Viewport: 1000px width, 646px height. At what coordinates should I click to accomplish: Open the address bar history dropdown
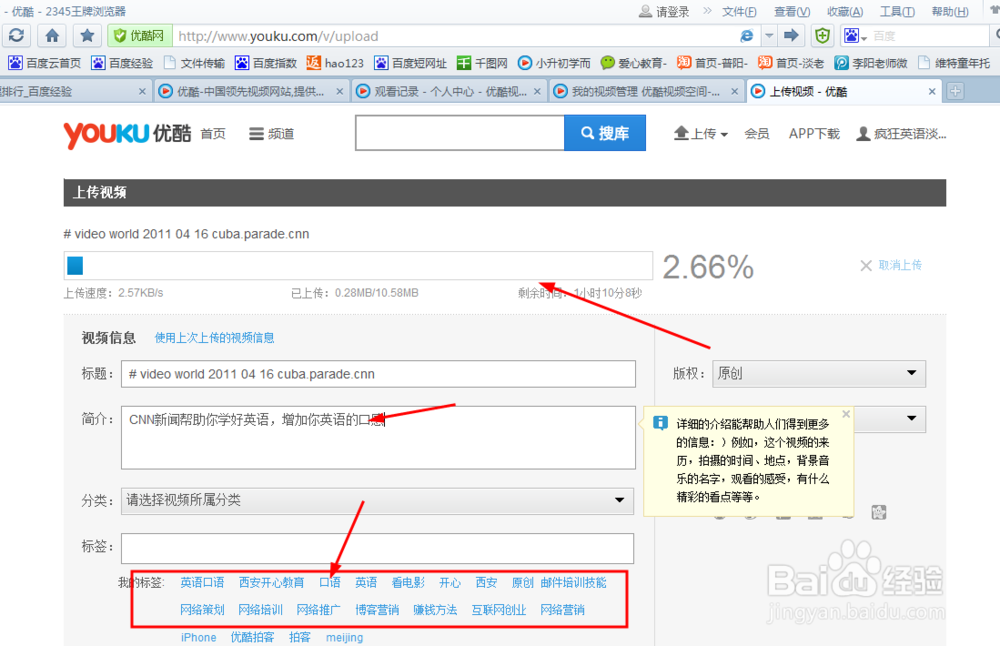769,36
